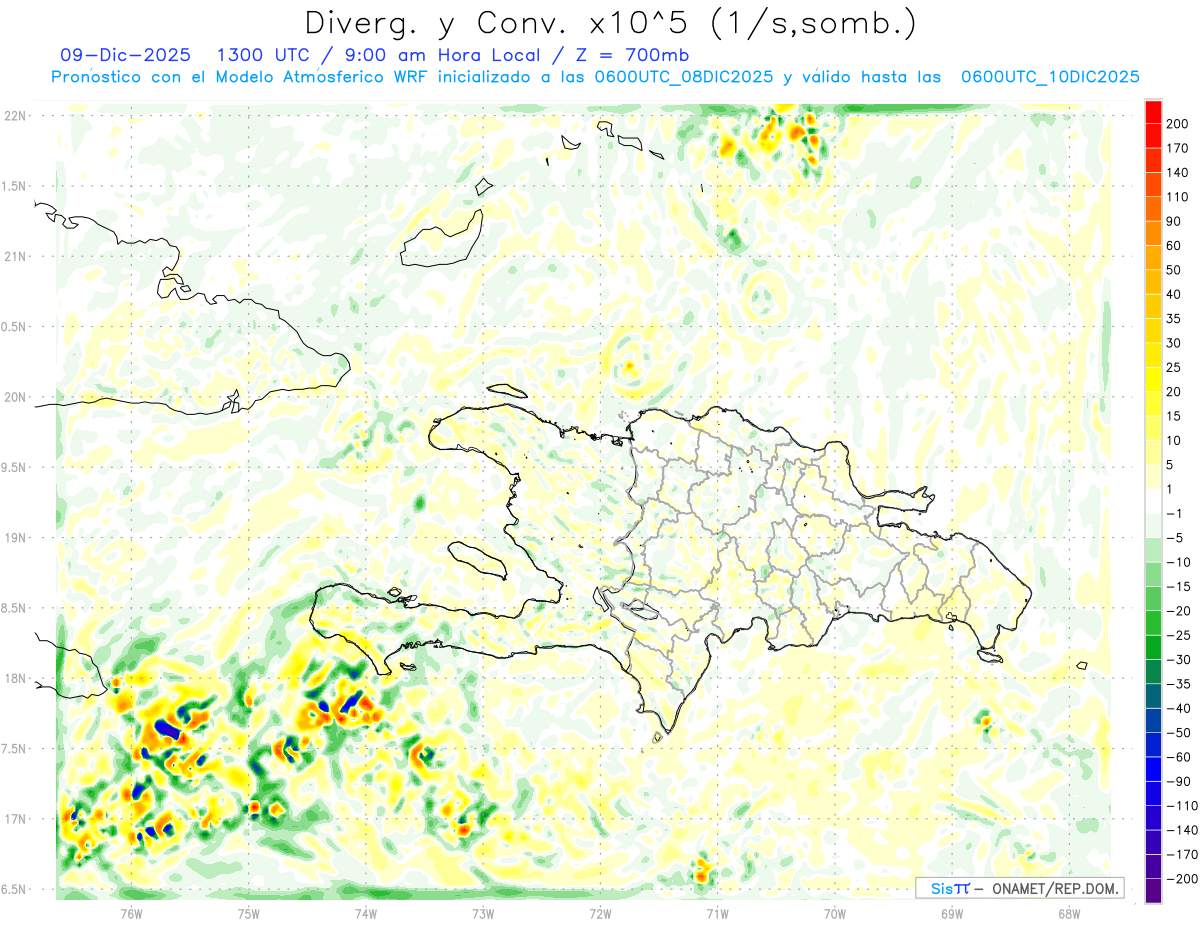1200x927 pixels.
Task: Click the '76W' longitude label
Action: 132,913
